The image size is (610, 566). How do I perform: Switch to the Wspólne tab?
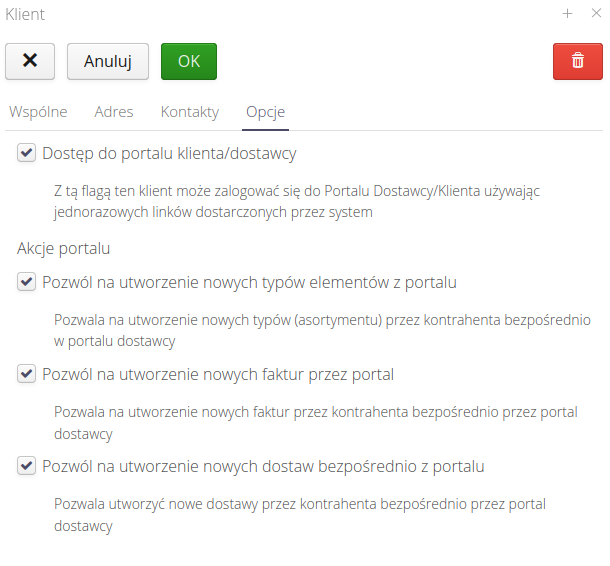pyautogui.click(x=38, y=112)
